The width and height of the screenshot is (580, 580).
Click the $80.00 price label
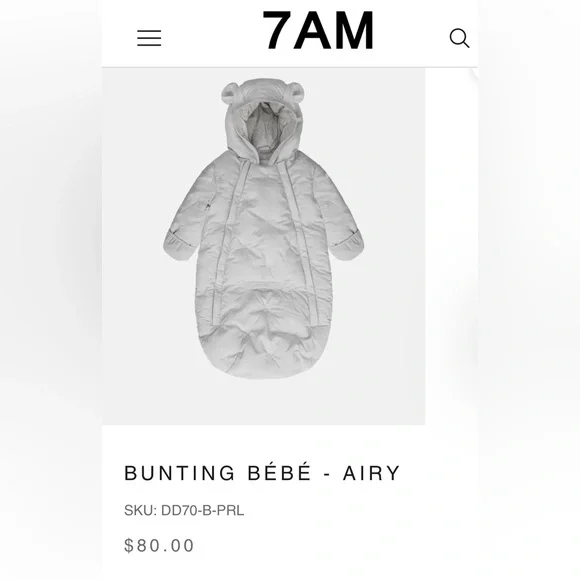click(159, 546)
